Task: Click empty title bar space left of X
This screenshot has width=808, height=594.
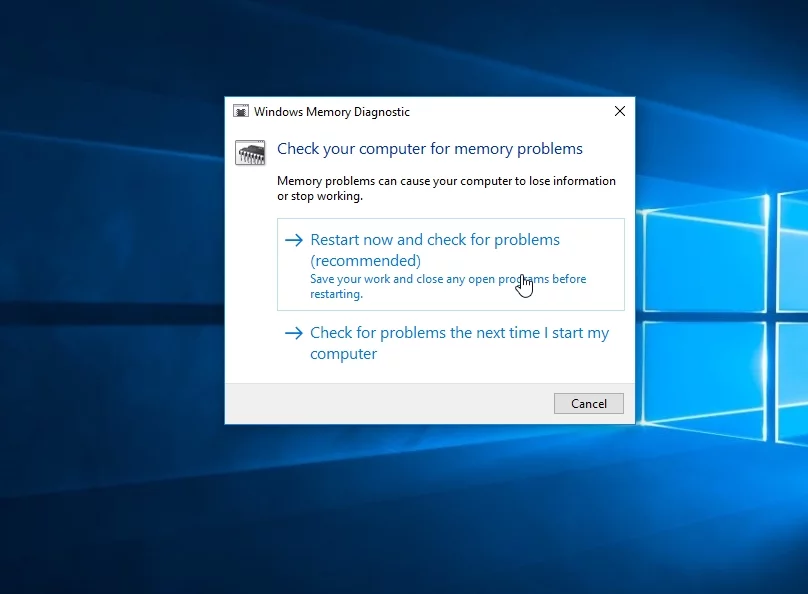Action: (508, 111)
